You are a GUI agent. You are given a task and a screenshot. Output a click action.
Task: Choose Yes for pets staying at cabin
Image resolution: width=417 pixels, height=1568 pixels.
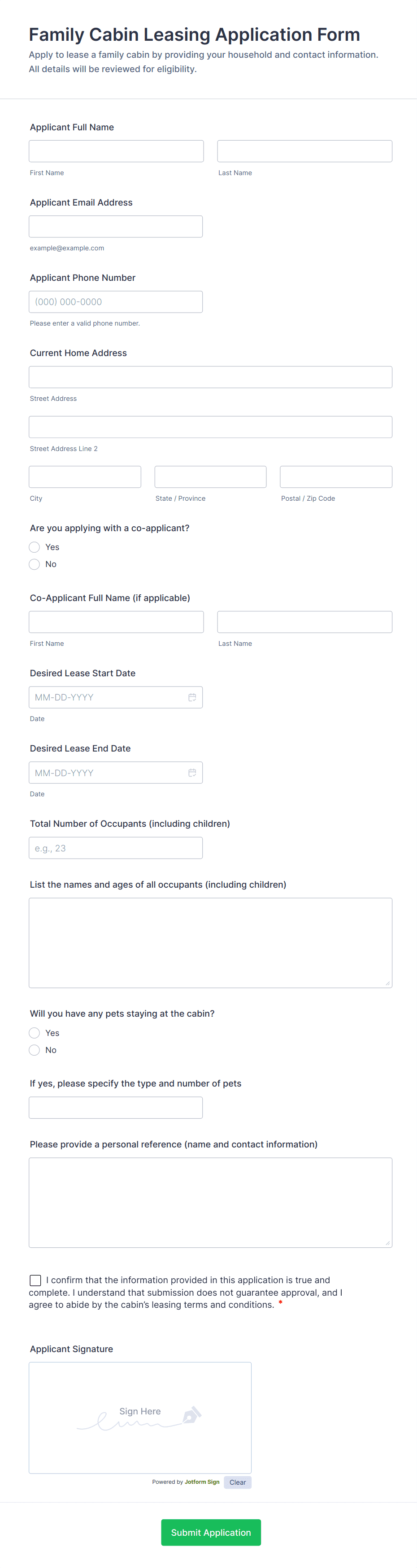click(x=35, y=1033)
